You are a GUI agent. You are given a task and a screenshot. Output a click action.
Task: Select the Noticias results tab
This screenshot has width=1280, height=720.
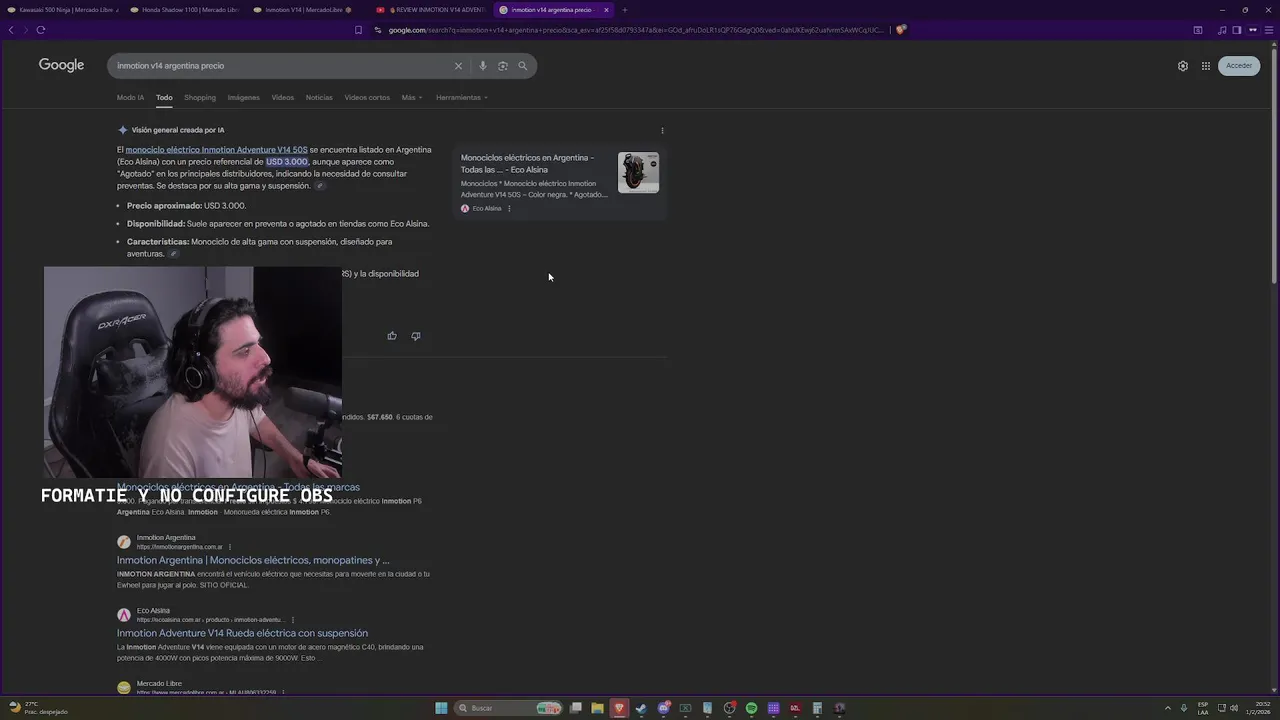pyautogui.click(x=319, y=98)
